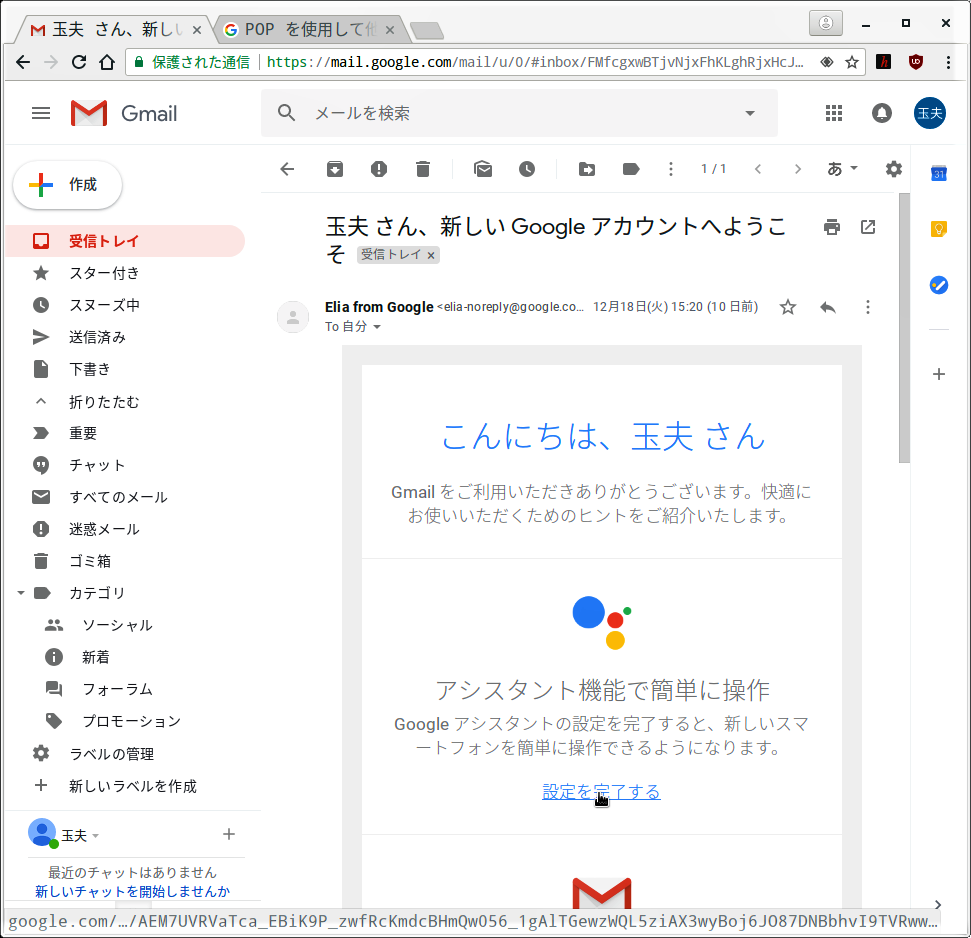Snooze email using clock icon in toolbar
The height and width of the screenshot is (938, 971).
point(527,169)
